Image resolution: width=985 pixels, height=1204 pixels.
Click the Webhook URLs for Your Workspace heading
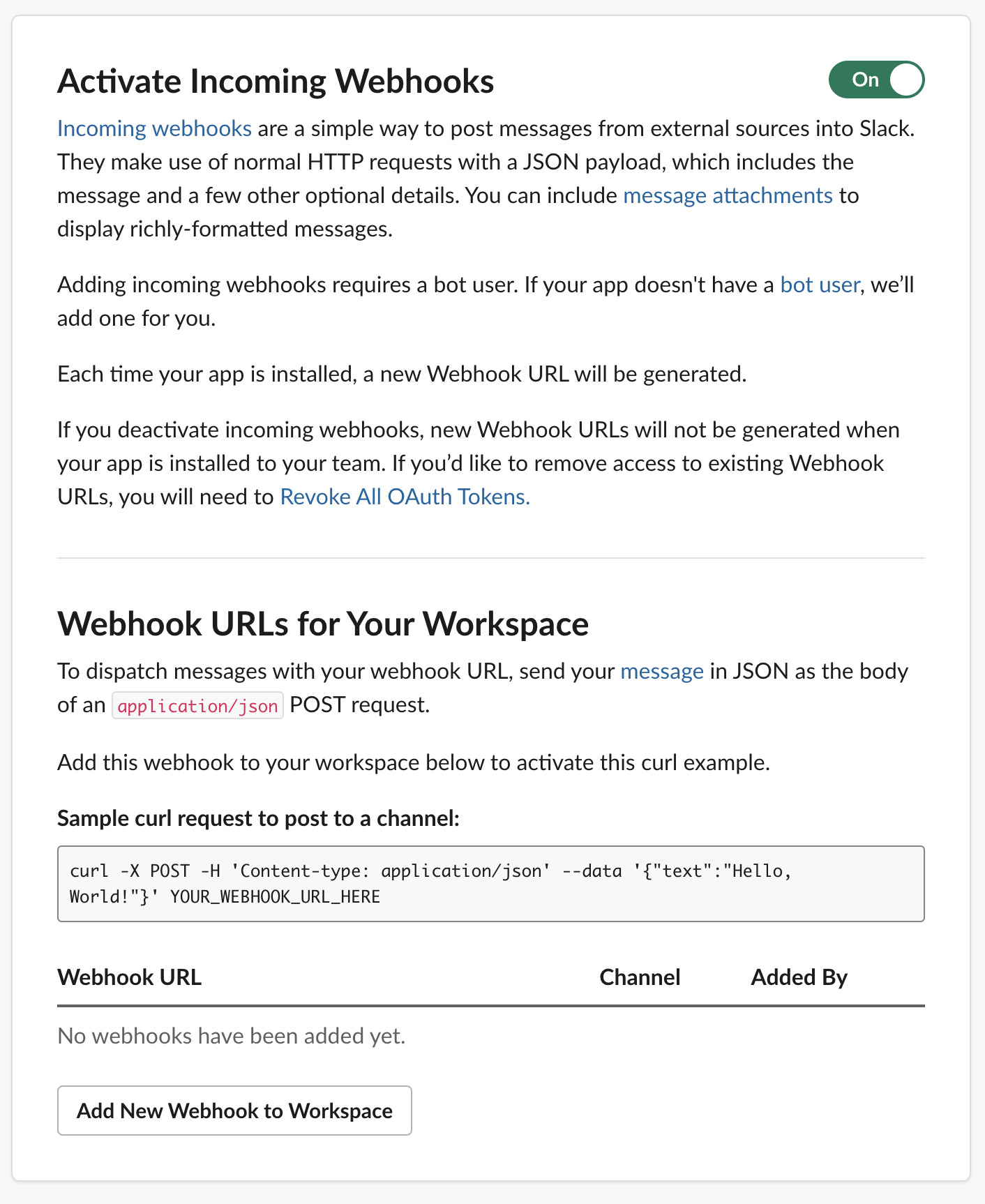click(x=323, y=624)
